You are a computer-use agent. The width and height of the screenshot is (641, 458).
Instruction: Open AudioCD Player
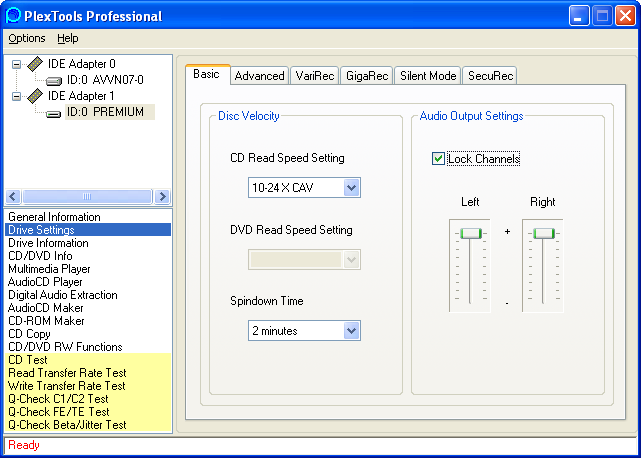[x=88, y=282]
